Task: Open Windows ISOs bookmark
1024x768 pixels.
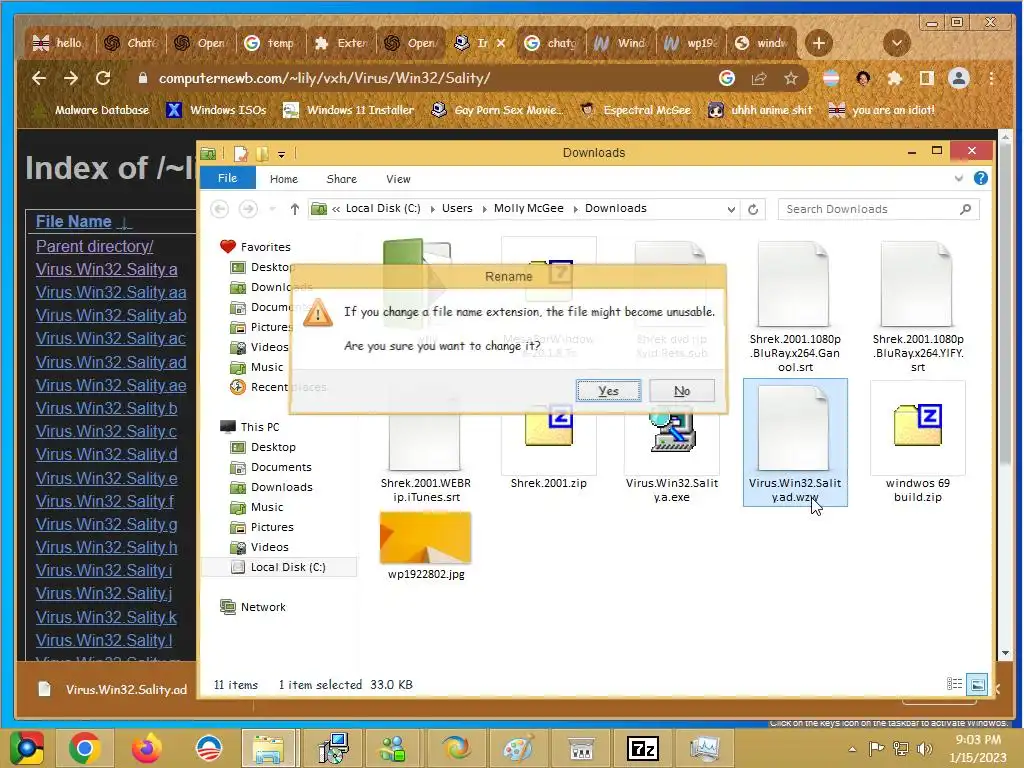Action: tap(216, 110)
